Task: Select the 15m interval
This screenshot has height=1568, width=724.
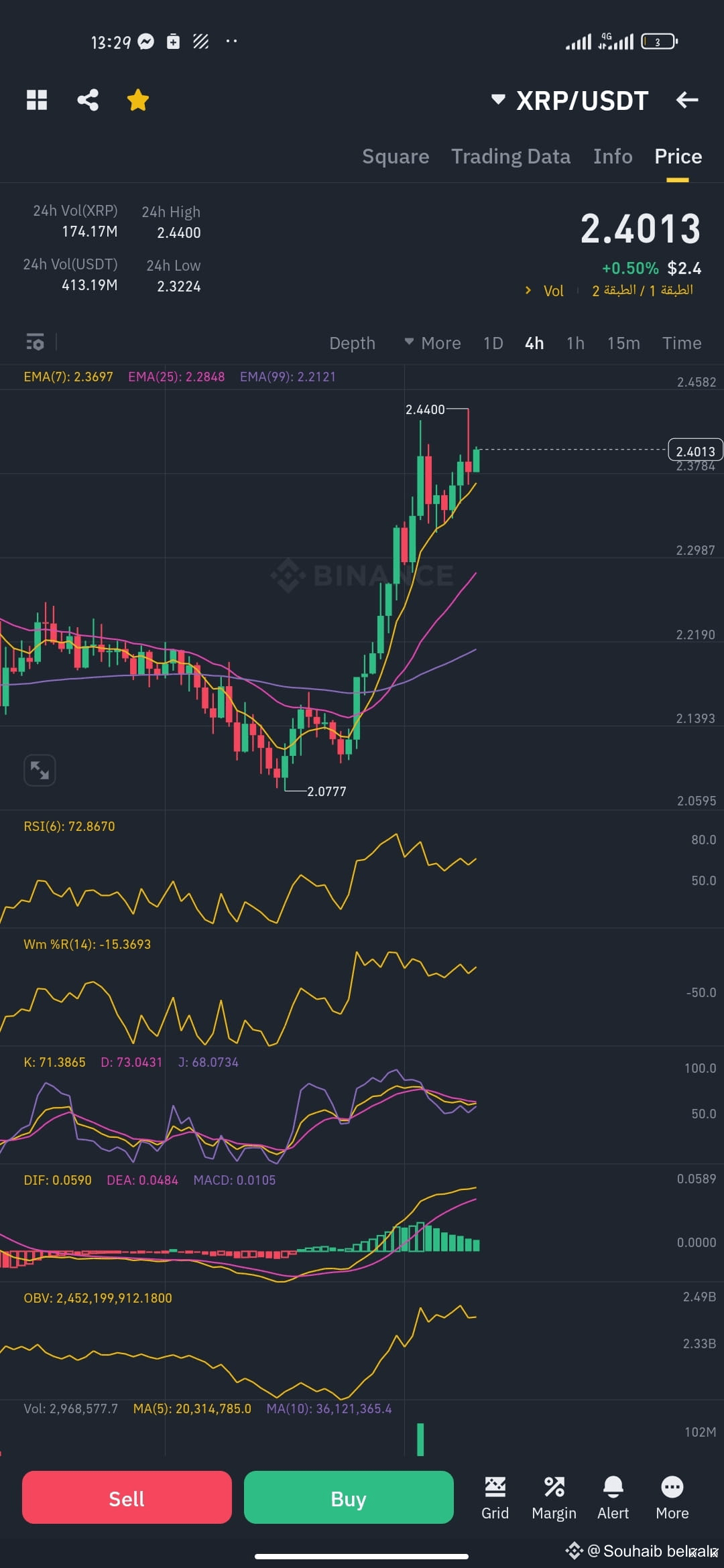Action: coord(623,343)
